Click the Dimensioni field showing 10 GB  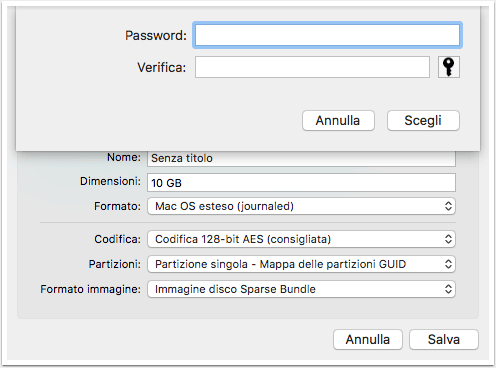301,182
